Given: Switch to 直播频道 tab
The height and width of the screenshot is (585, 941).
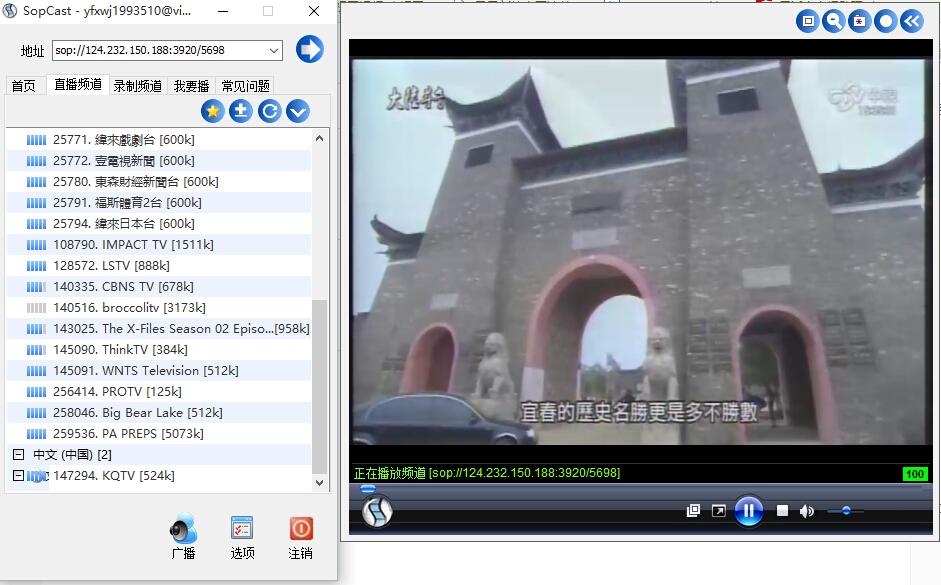Looking at the screenshot, I should coord(77,85).
